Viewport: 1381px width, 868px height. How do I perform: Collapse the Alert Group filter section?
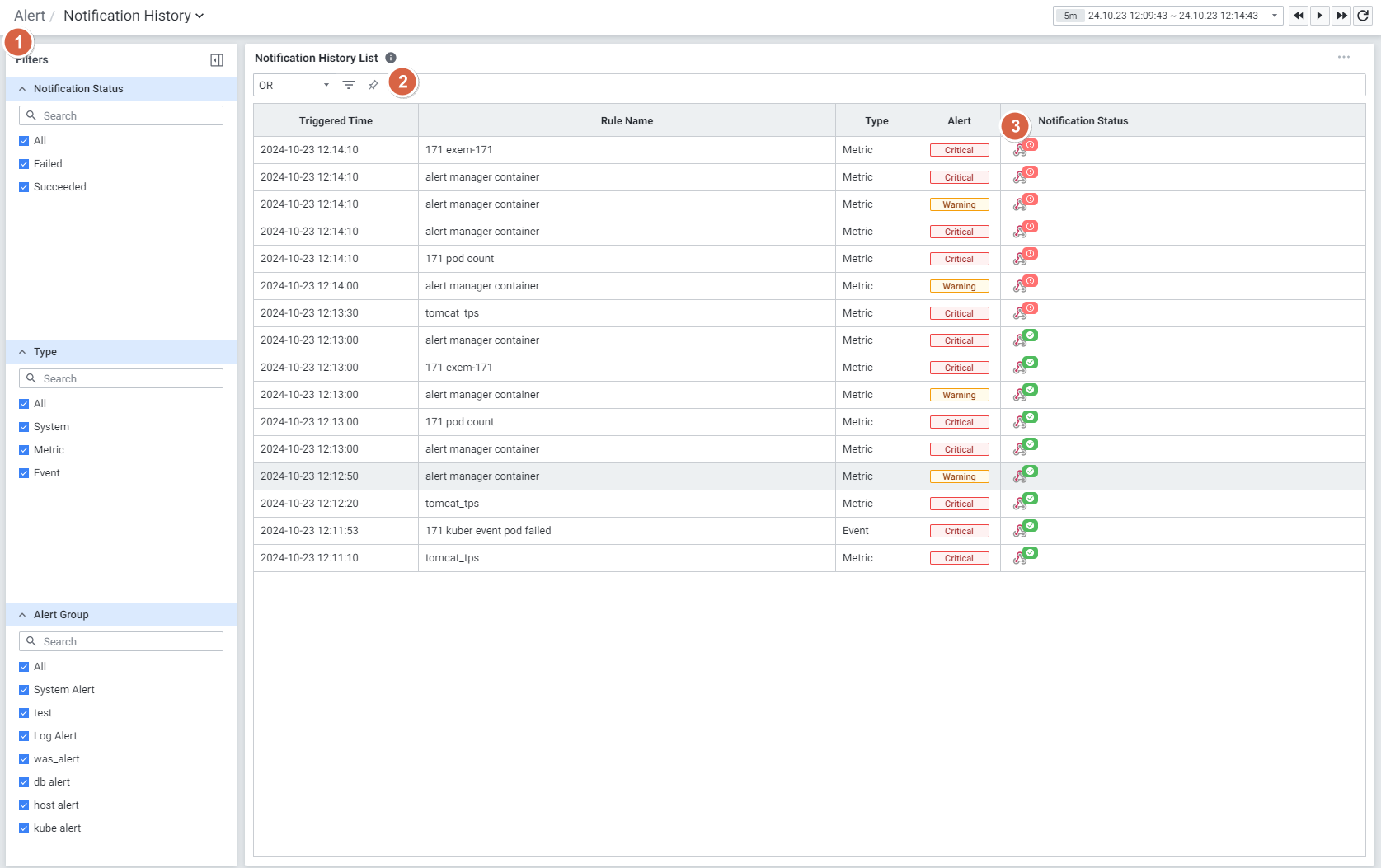23,615
